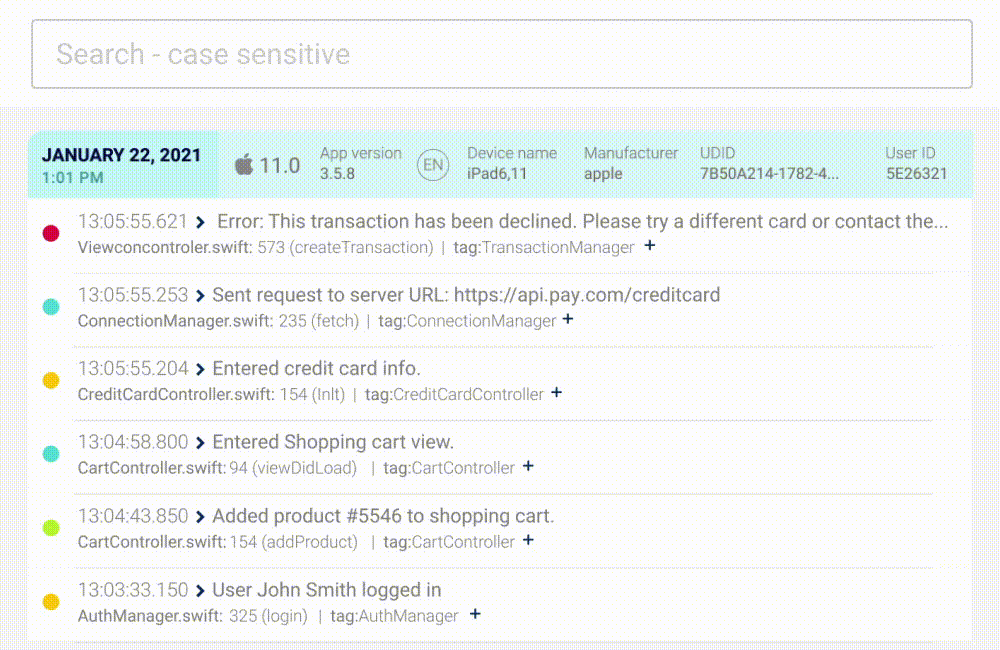
Task: Click the red error severity dot
Action: [x=50, y=233]
